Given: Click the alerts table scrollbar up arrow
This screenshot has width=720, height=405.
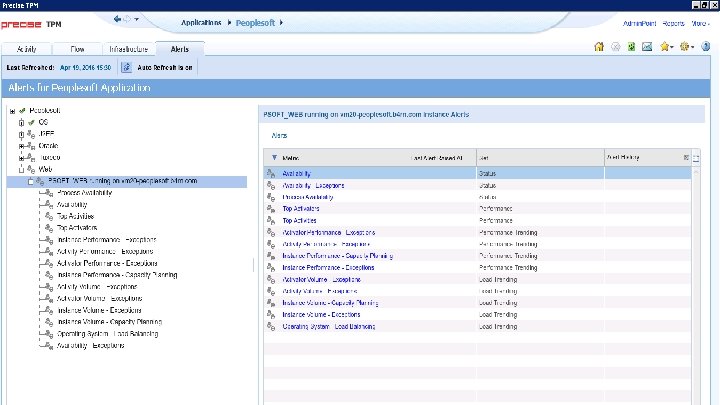Looking at the screenshot, I should tap(696, 171).
